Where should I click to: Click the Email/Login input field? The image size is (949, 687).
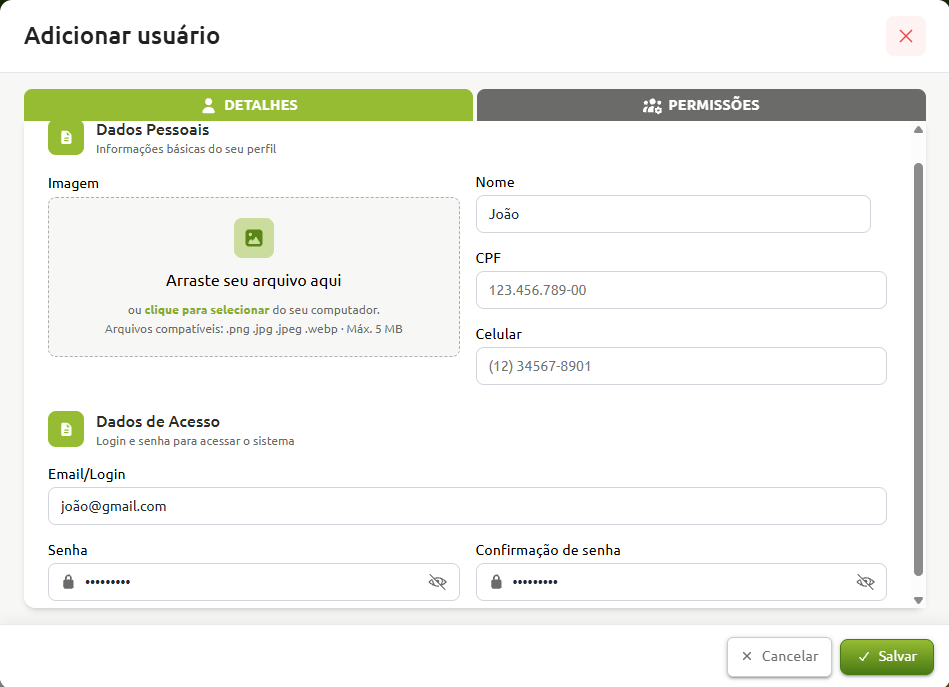(x=467, y=506)
